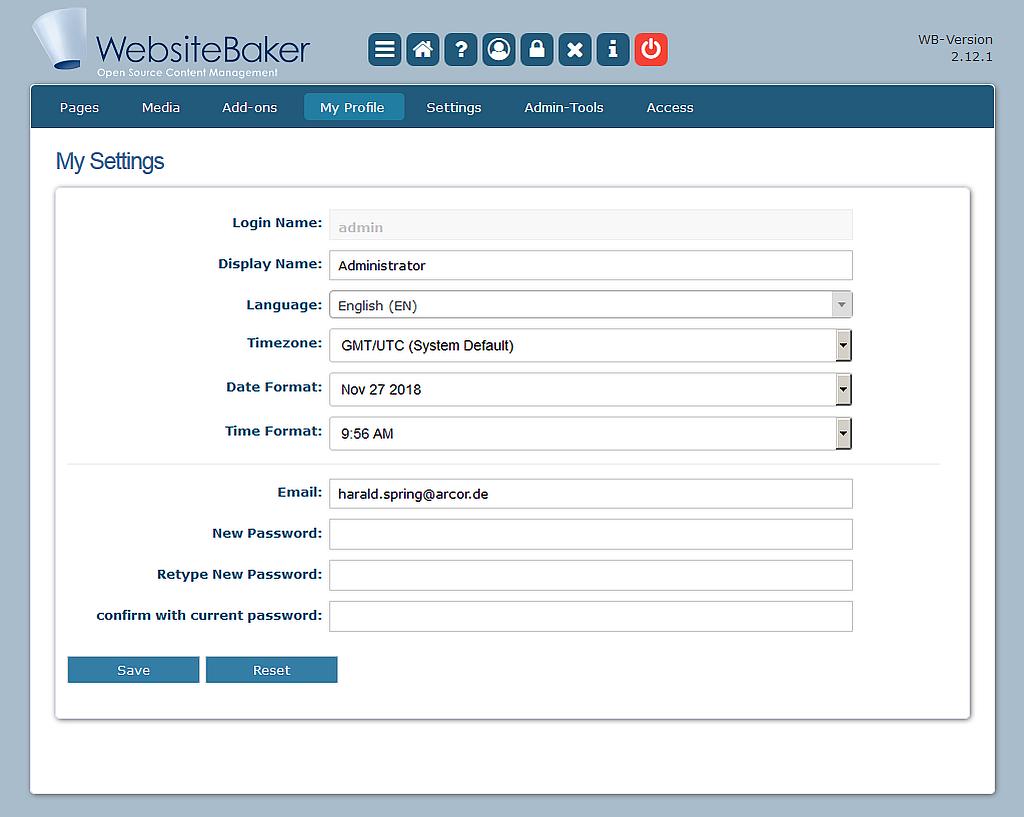The image size is (1024, 817).
Task: Click confirm with current password field
Action: pyautogui.click(x=591, y=617)
